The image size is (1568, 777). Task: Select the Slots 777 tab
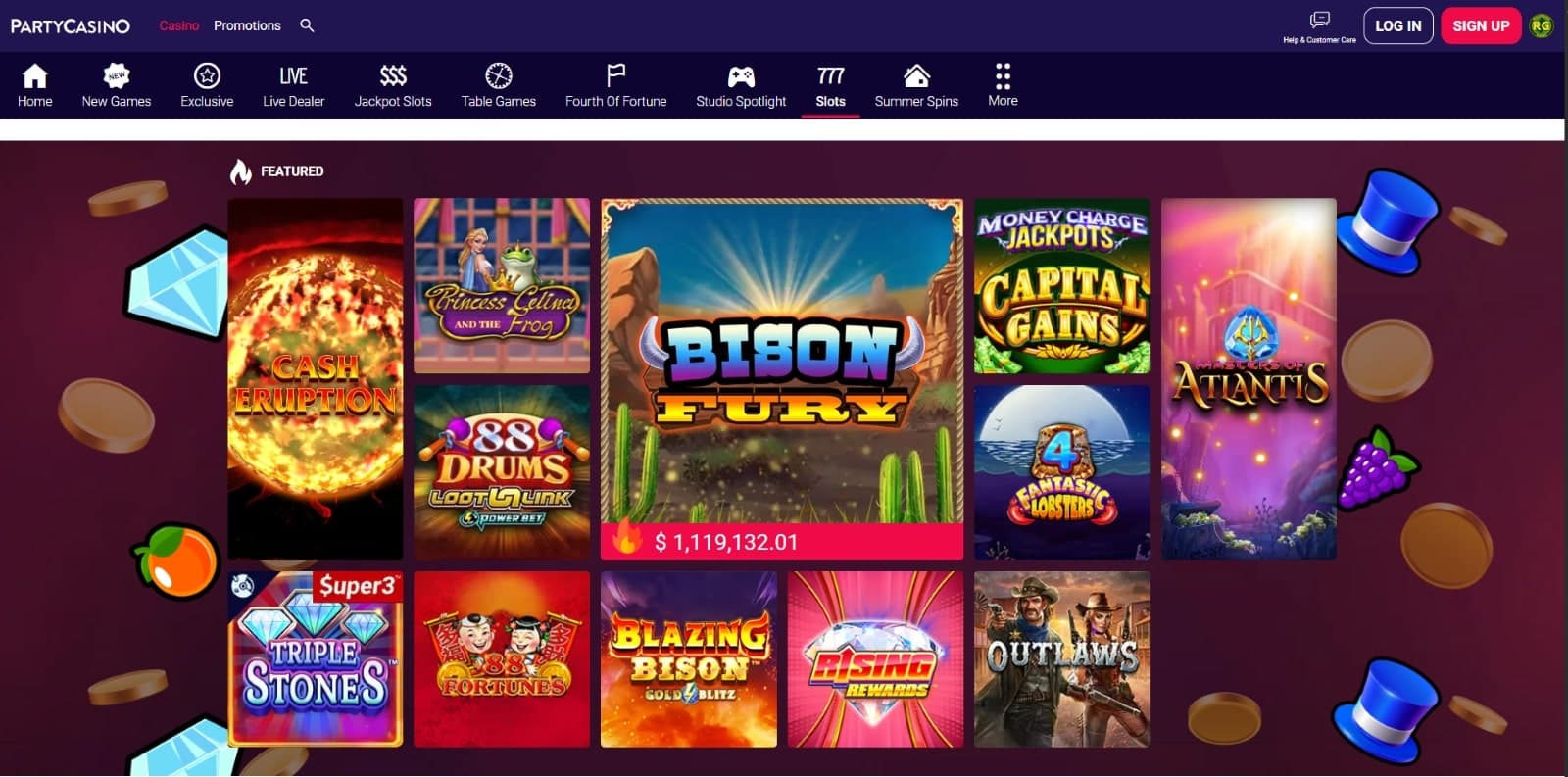click(830, 85)
